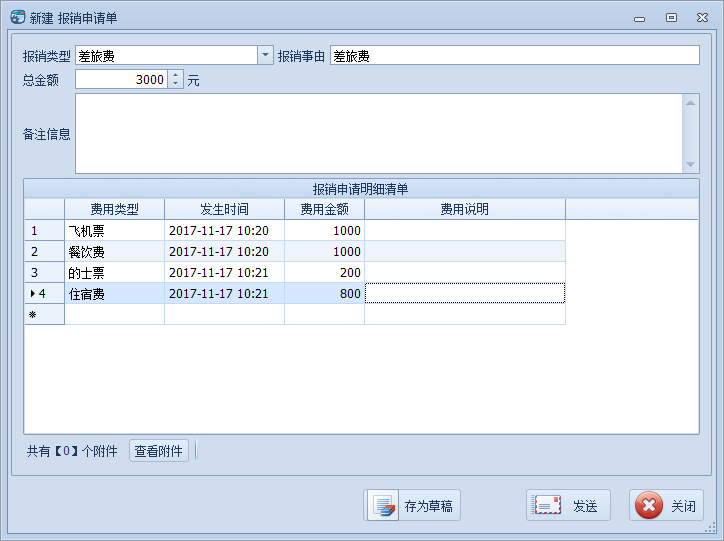The height and width of the screenshot is (541, 724).
Task: Focus the 报销事由 text field
Action: click(x=514, y=55)
